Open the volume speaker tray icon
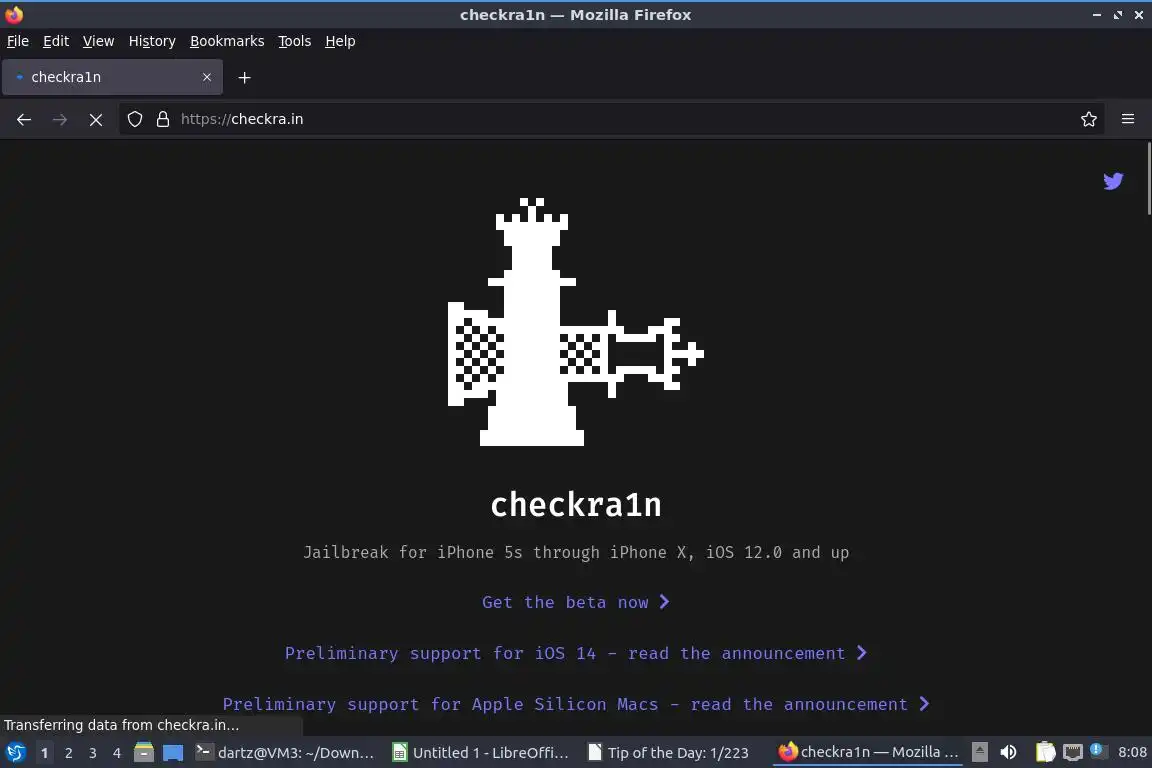This screenshot has width=1152, height=768. [x=1009, y=753]
